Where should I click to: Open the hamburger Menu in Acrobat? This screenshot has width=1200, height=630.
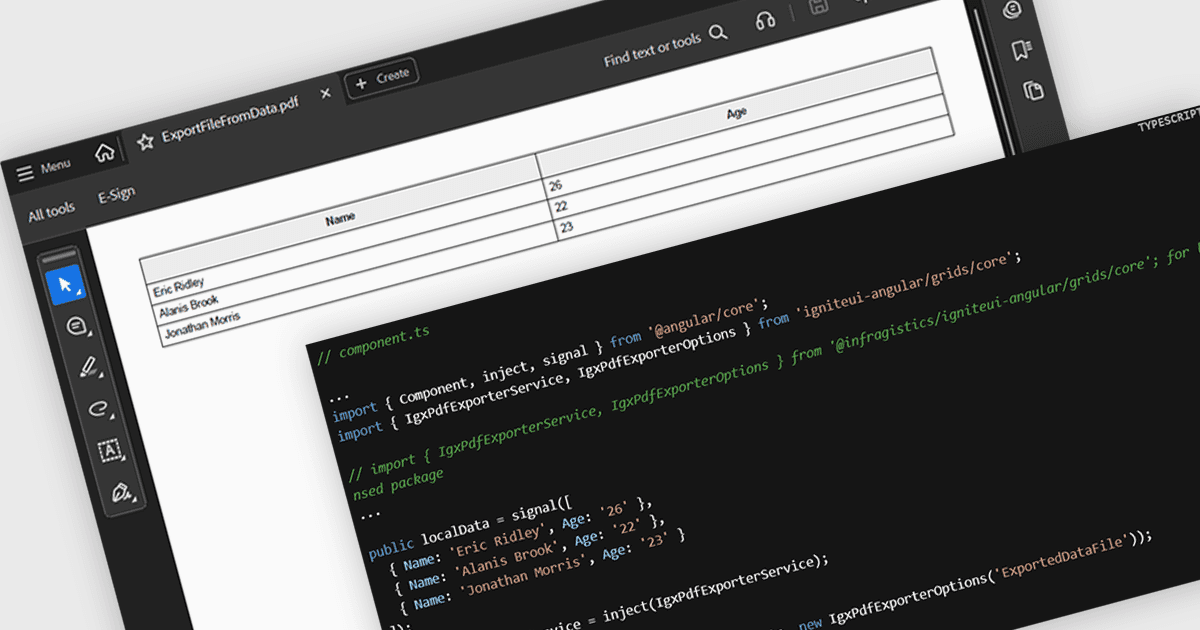pyautogui.click(x=44, y=169)
